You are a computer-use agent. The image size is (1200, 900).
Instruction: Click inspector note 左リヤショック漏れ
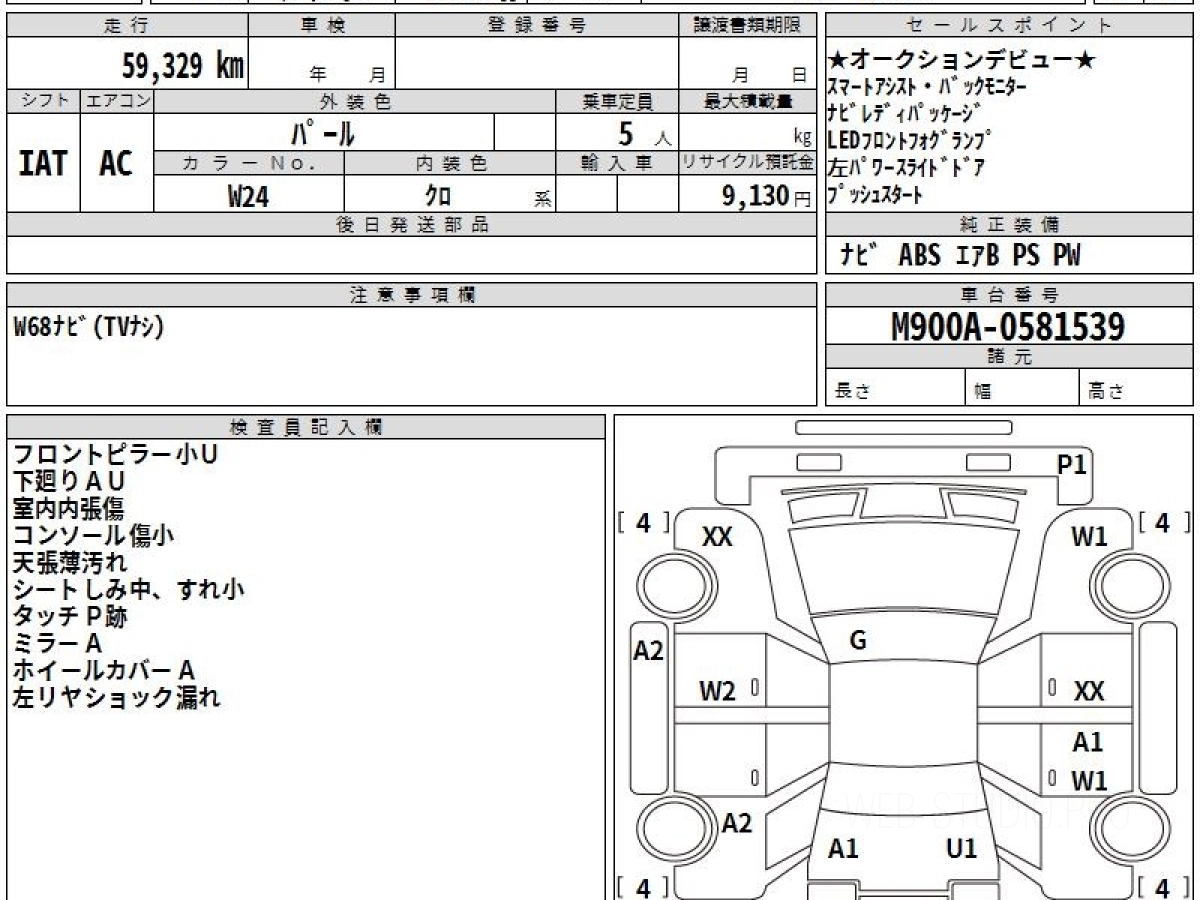pos(116,698)
